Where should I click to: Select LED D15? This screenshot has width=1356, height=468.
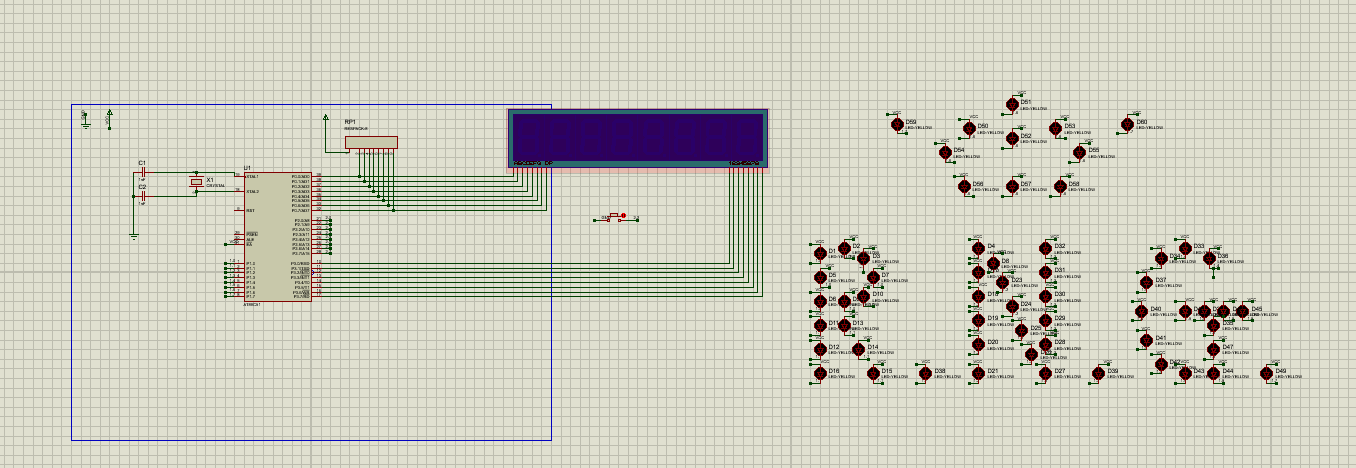[x=873, y=373]
